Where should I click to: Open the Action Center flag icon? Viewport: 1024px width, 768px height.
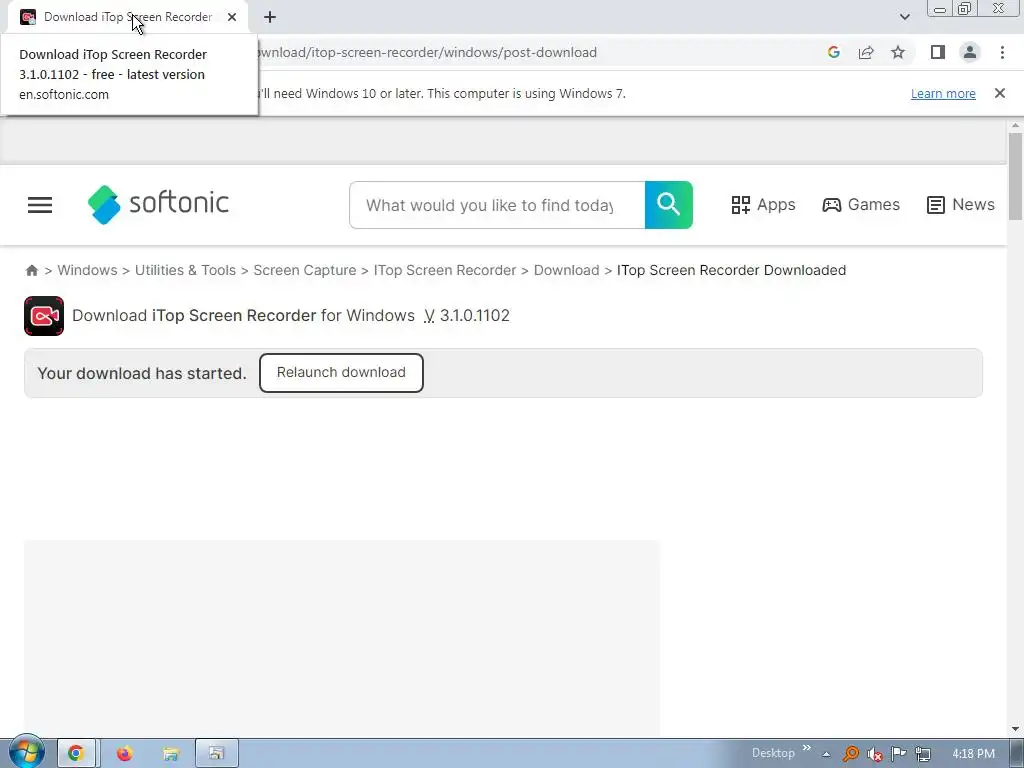[899, 754]
